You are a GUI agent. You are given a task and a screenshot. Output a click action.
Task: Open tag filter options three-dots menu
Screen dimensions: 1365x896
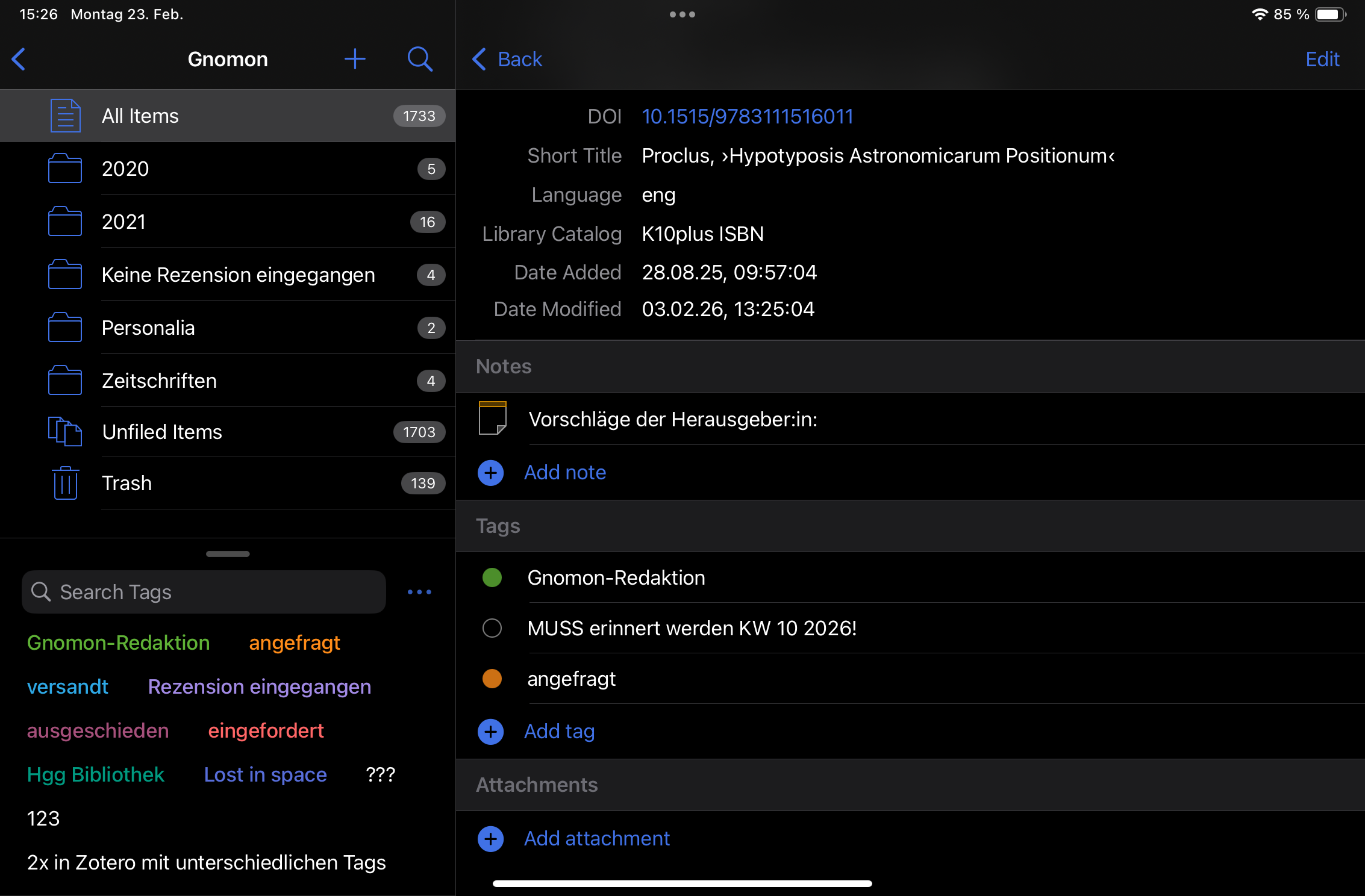pos(419,592)
